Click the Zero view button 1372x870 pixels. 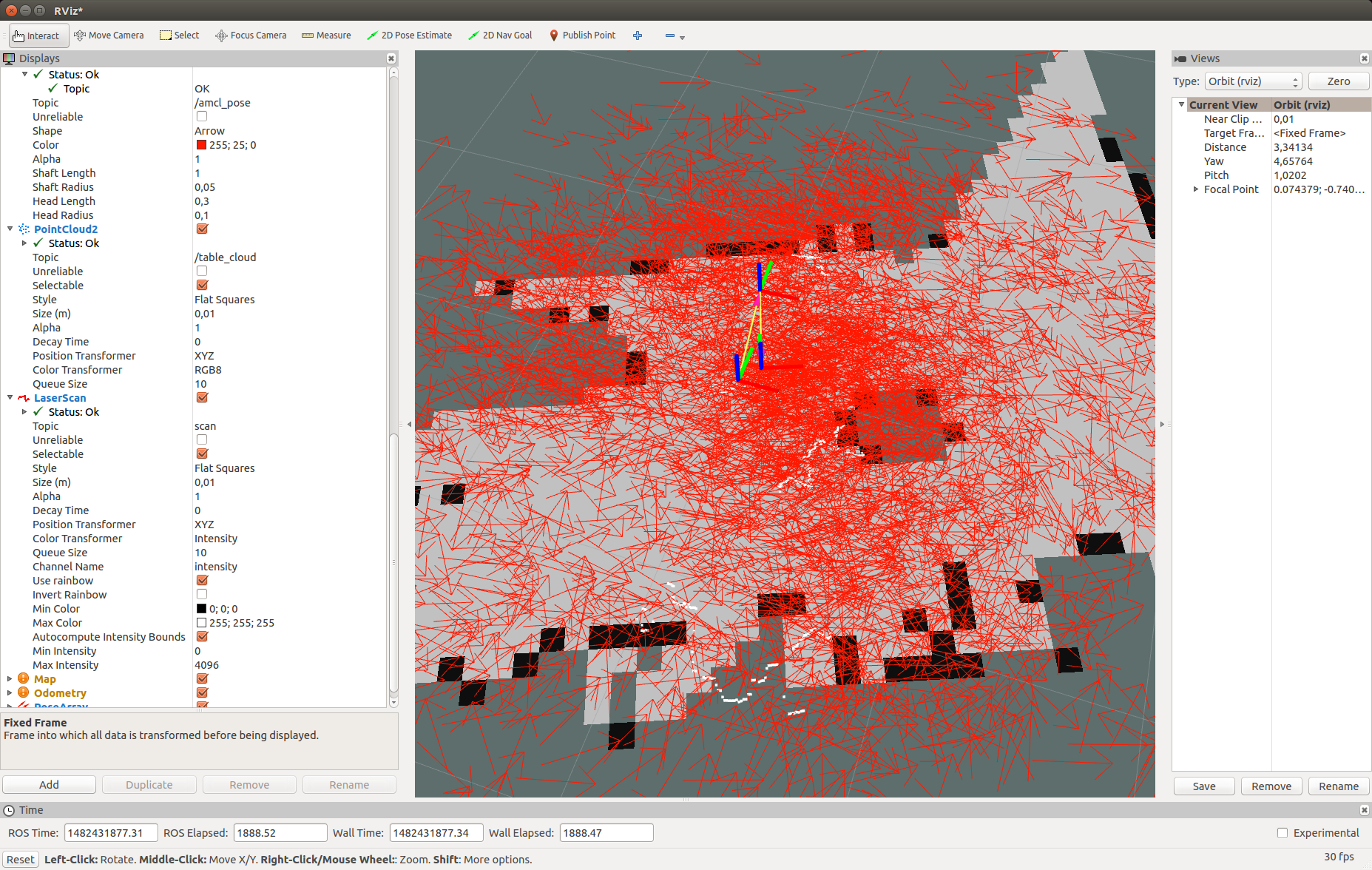click(x=1339, y=81)
